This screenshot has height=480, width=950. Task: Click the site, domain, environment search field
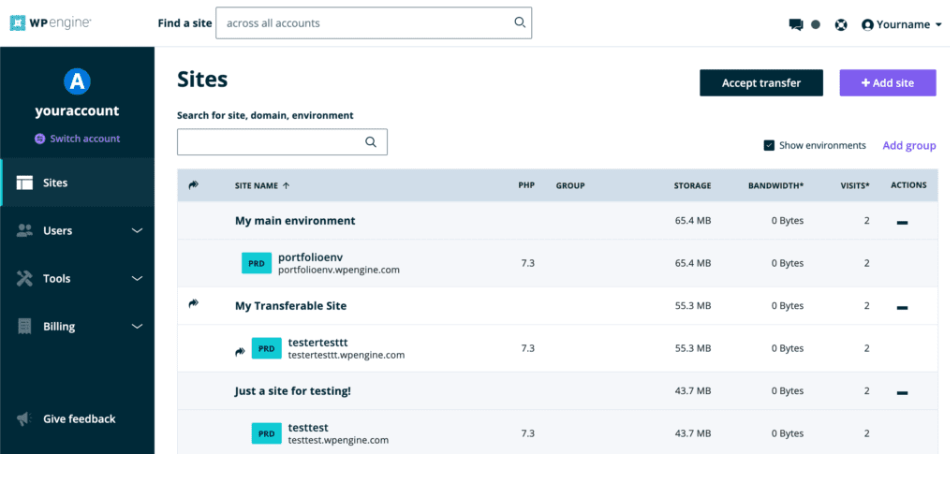(270, 142)
